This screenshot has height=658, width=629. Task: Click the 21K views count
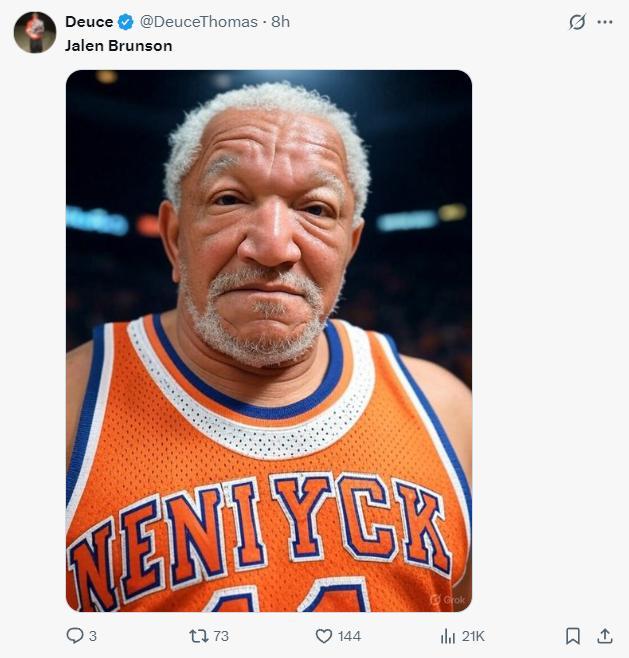473,636
